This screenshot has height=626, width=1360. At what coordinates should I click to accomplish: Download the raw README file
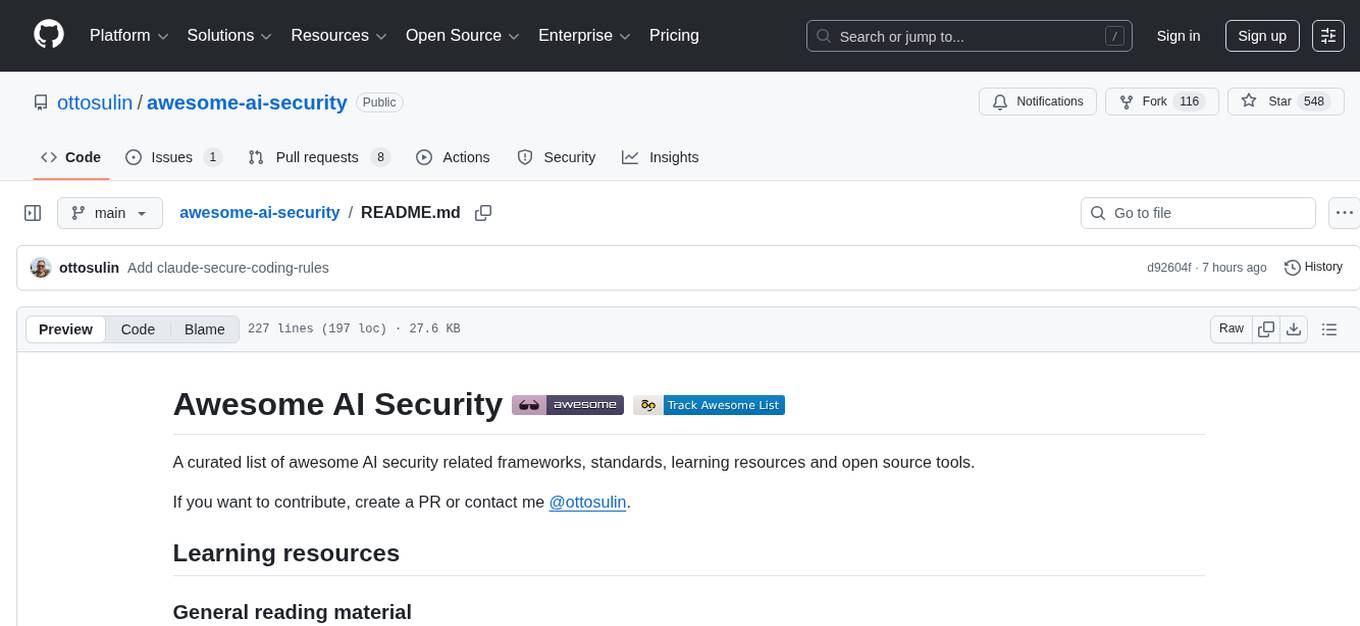click(x=1294, y=328)
